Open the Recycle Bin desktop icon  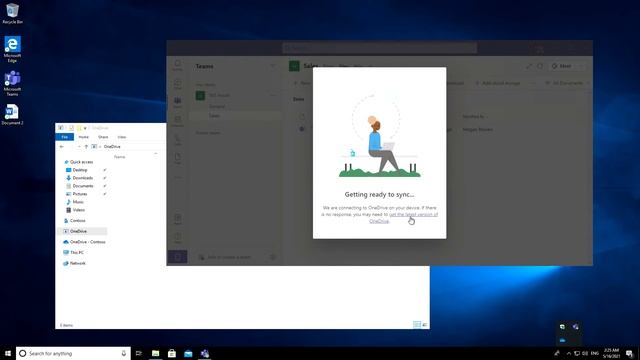point(12,13)
